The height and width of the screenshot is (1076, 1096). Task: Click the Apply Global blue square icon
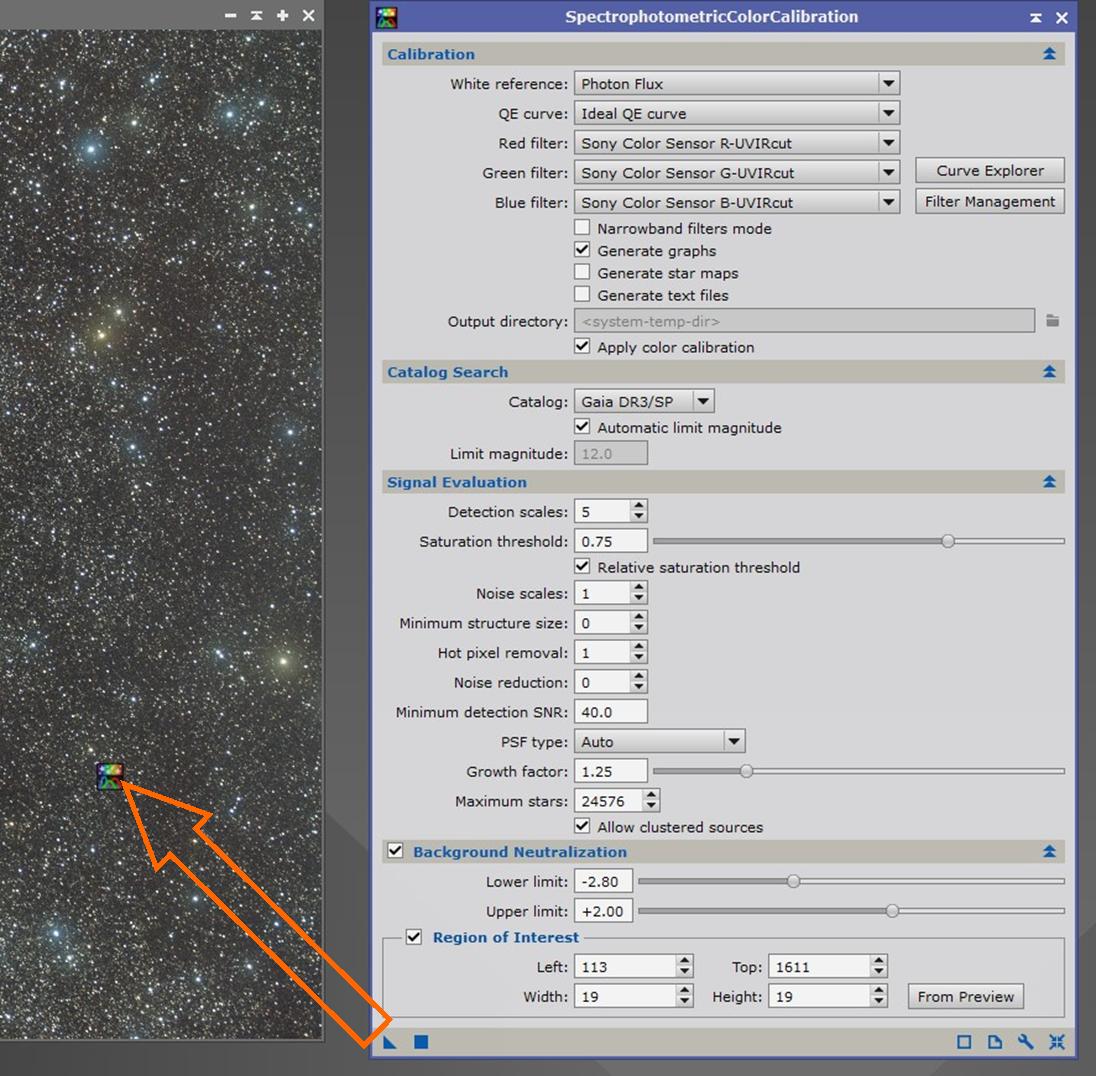tap(421, 1042)
